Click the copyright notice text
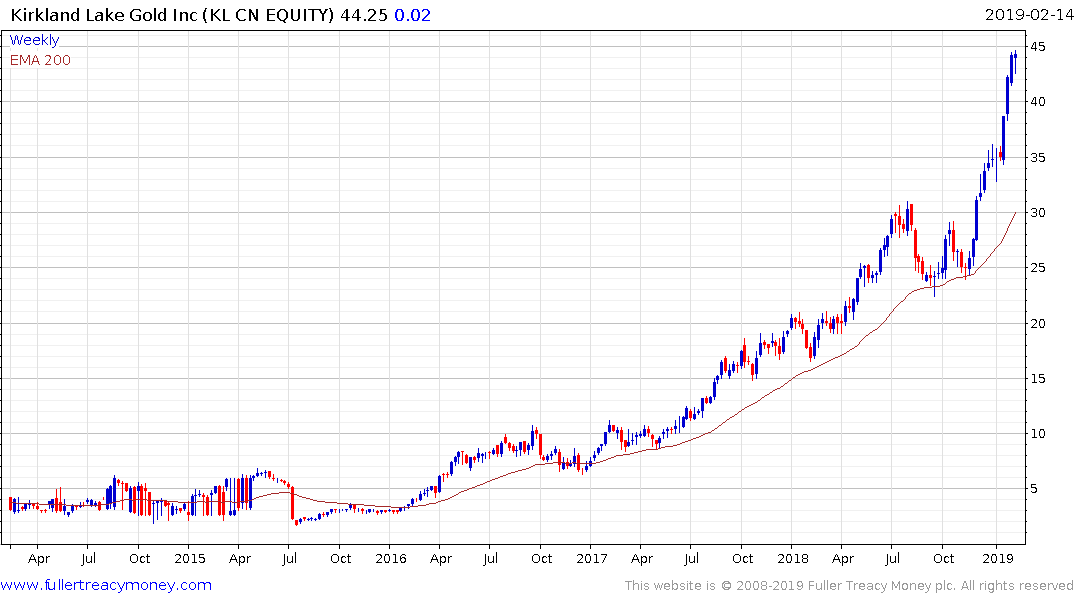The height and width of the screenshot is (600, 1075). tap(849, 586)
